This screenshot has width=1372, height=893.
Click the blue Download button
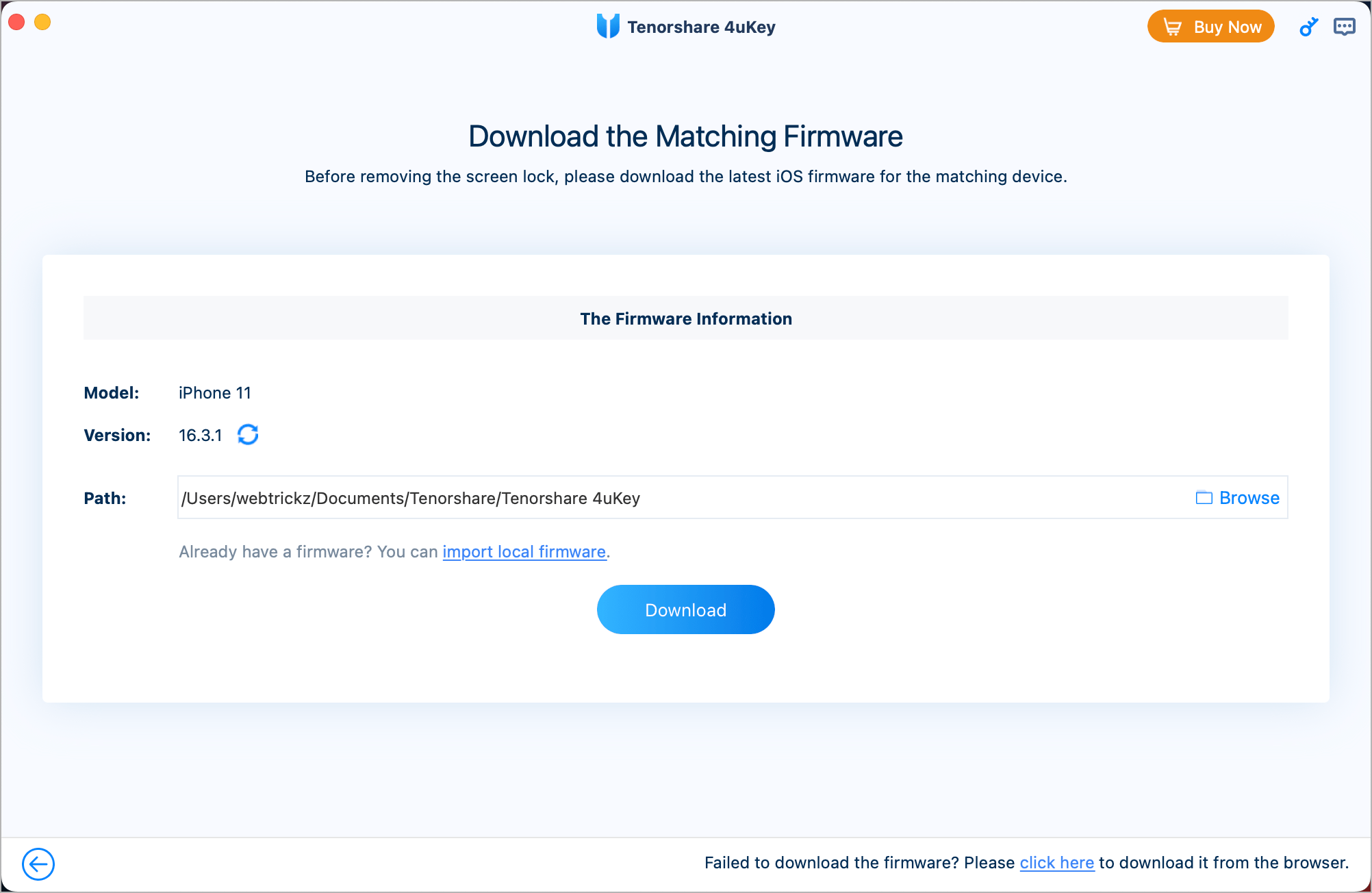click(685, 609)
